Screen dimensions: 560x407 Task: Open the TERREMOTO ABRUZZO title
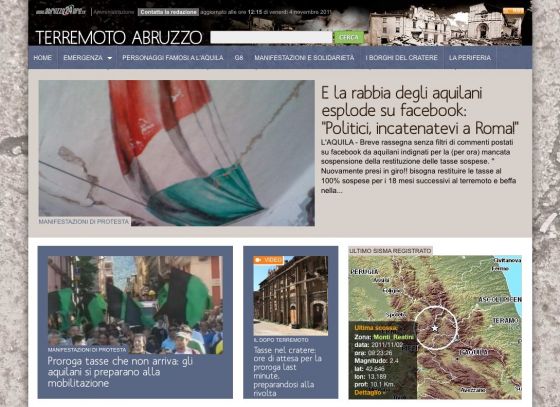click(x=119, y=37)
